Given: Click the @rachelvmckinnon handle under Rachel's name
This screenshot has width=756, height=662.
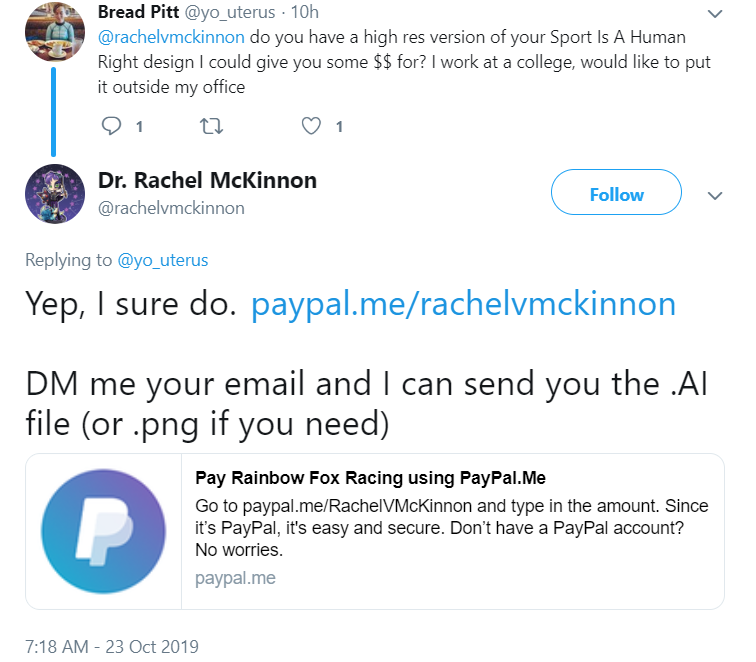Looking at the screenshot, I should tap(171, 208).
